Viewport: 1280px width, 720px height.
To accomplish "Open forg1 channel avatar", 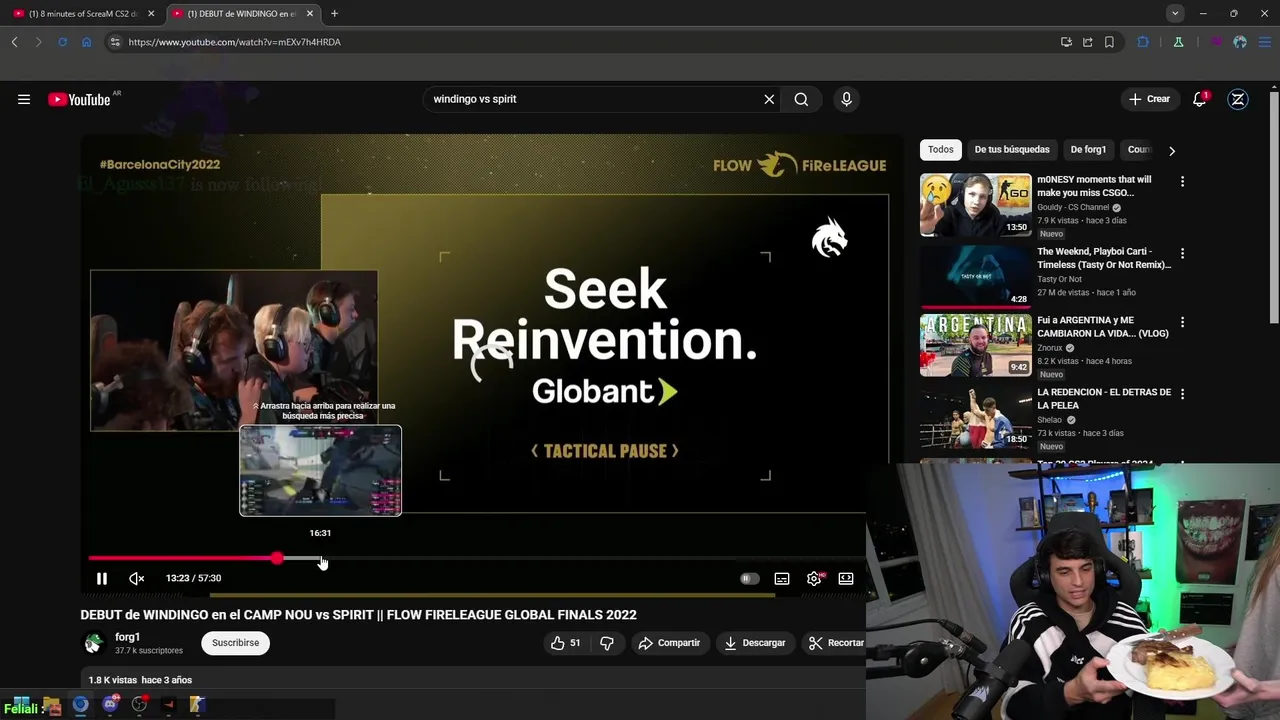I will click(x=93, y=643).
